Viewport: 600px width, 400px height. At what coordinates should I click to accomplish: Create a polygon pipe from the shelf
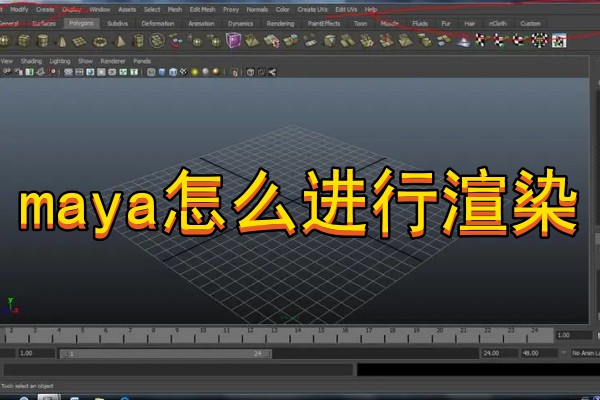point(138,41)
